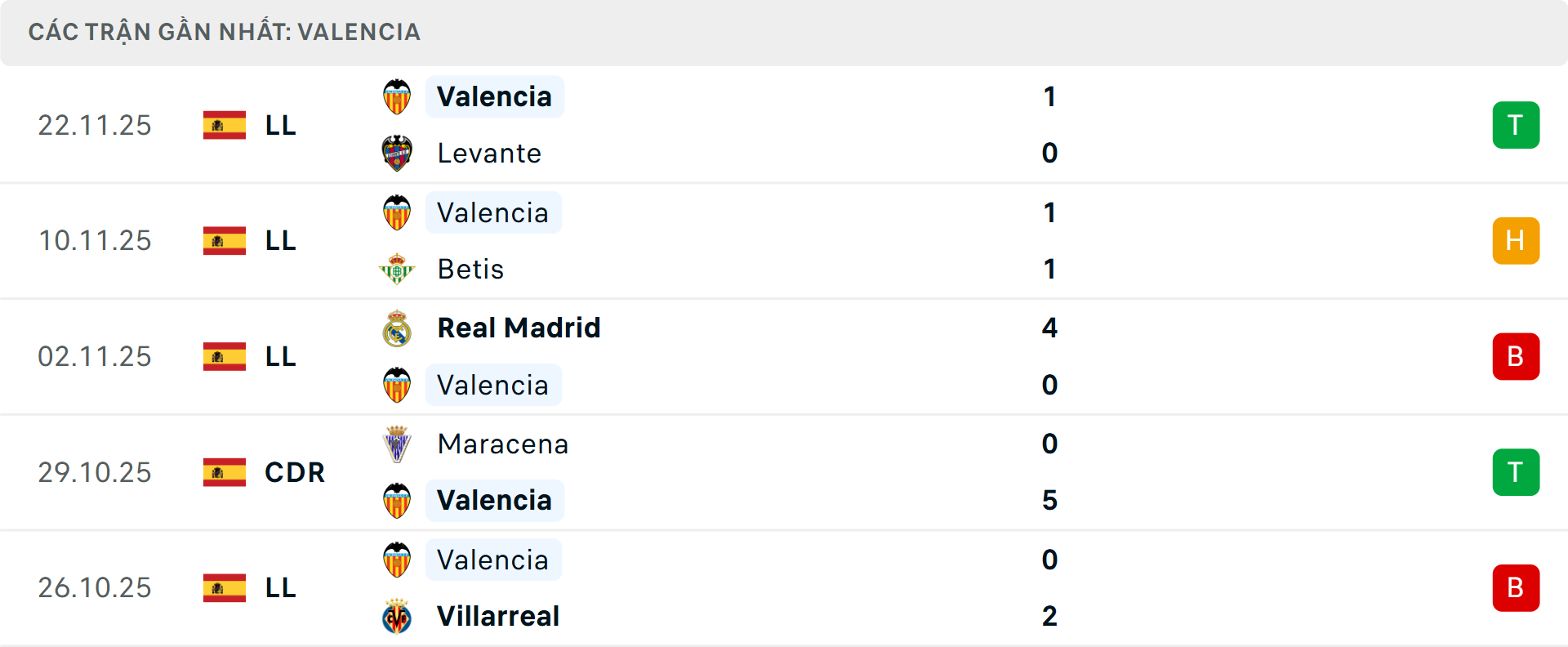The image size is (1568, 647).
Task: Click the green T badge for Levante match
Action: (x=1515, y=125)
